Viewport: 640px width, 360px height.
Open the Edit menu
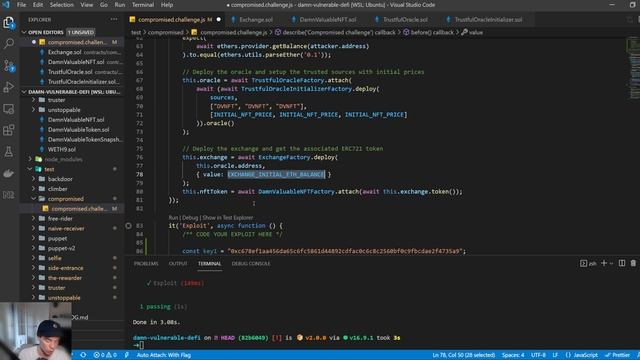[38, 5]
